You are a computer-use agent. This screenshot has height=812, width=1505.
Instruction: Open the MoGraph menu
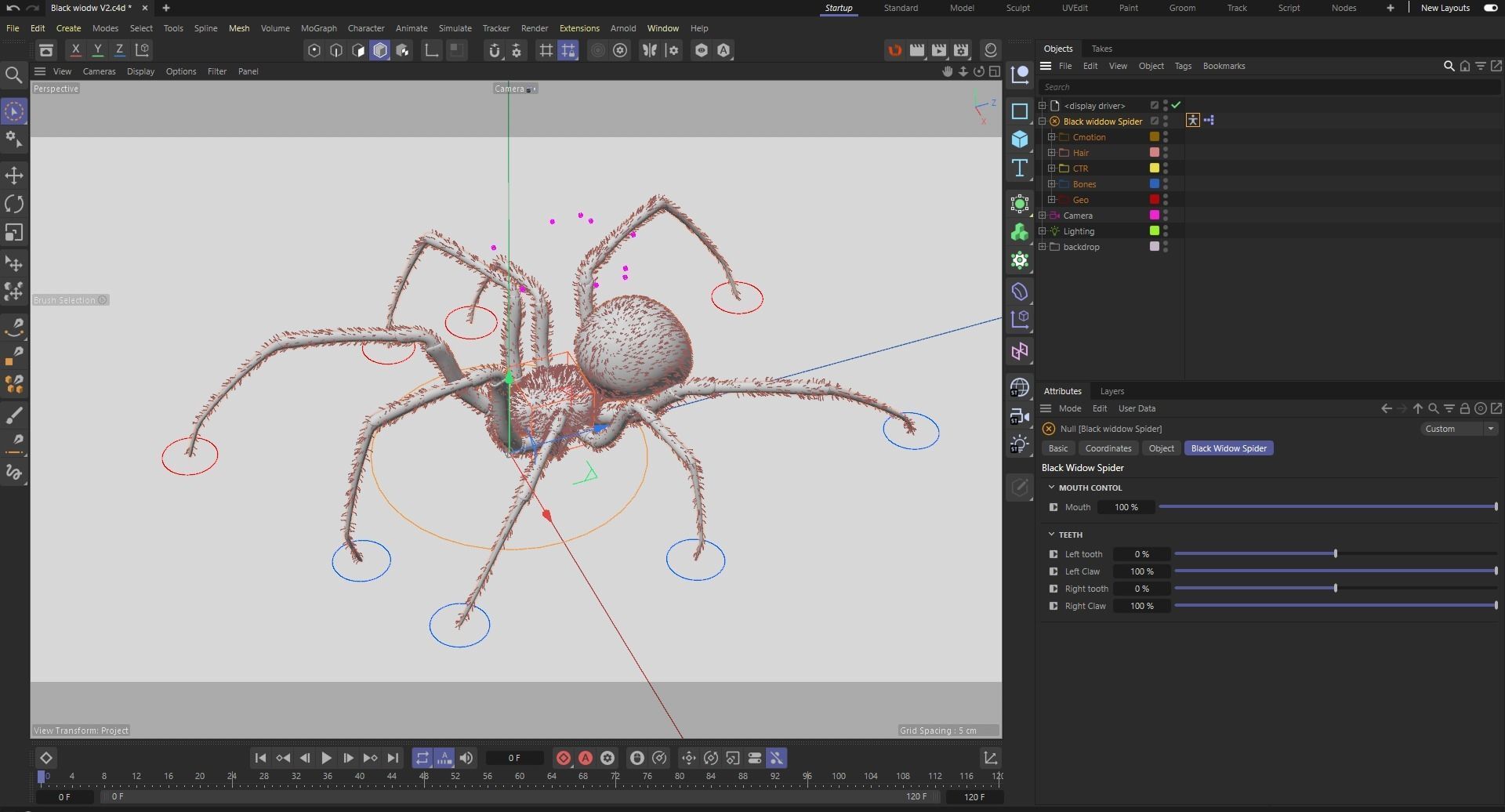pos(318,28)
